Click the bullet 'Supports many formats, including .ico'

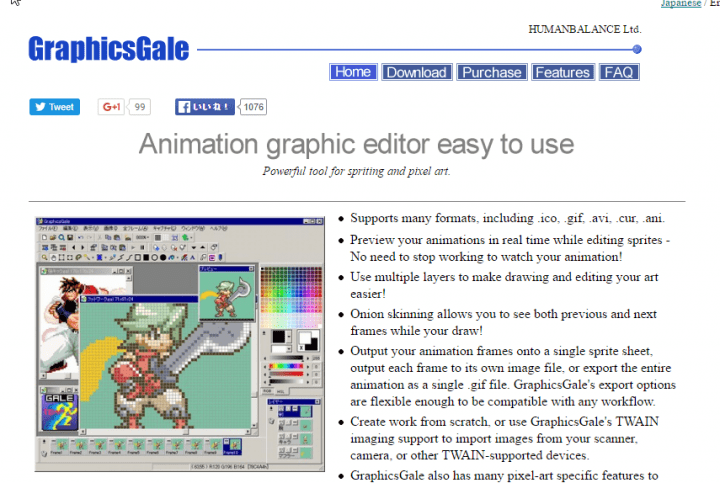point(507,218)
